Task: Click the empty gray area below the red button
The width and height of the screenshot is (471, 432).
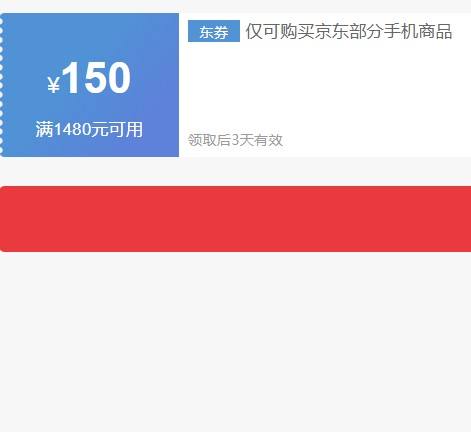Action: (x=235, y=342)
